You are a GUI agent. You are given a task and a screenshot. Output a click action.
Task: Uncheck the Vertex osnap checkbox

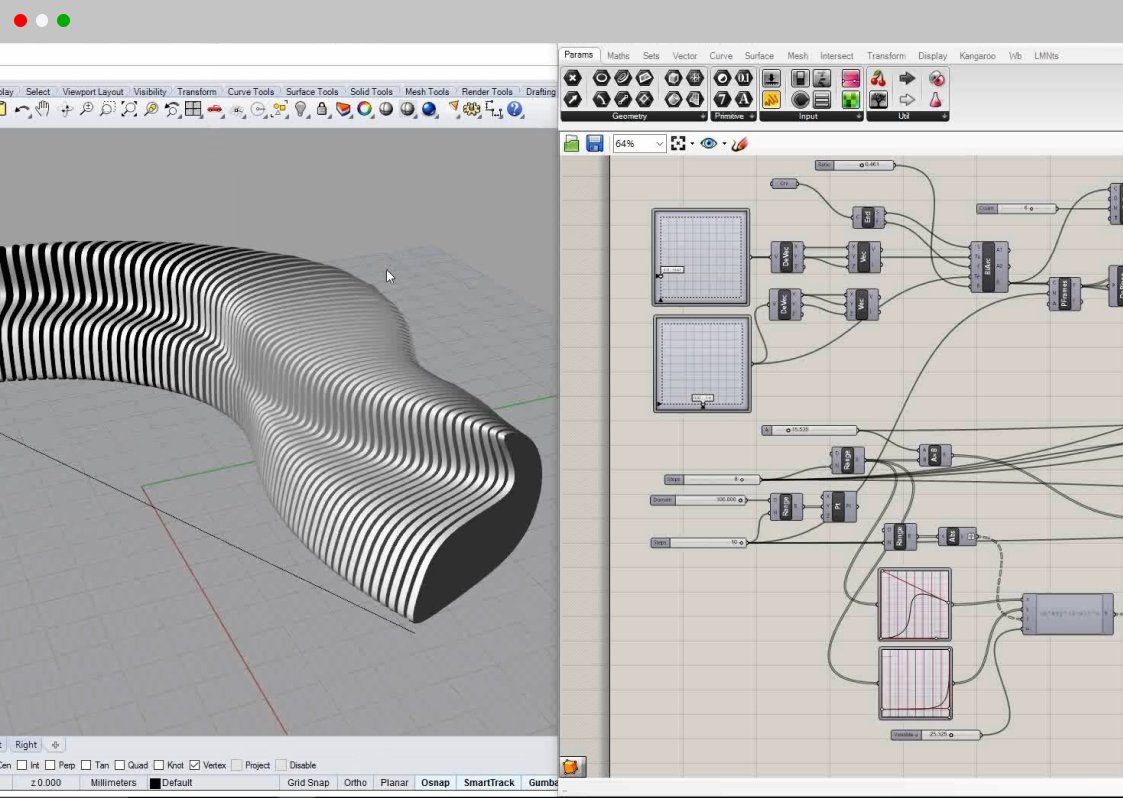click(x=195, y=765)
